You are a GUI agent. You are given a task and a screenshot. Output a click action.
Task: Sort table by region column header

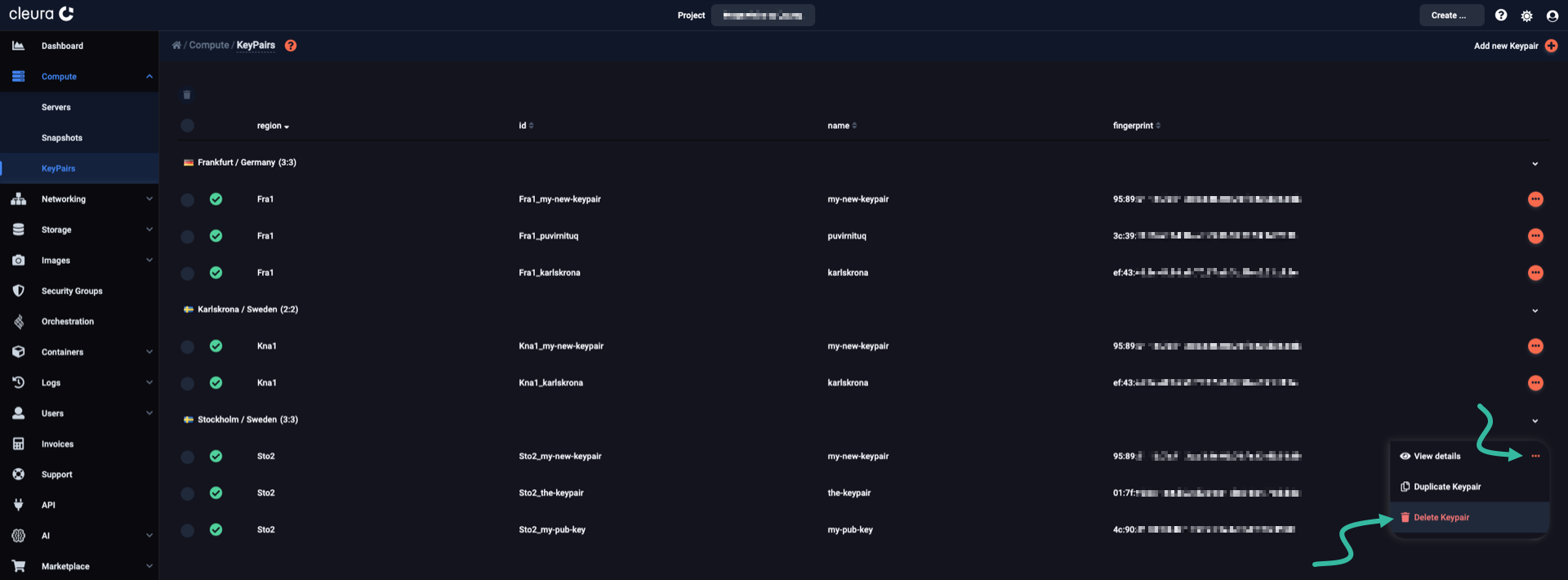click(273, 126)
